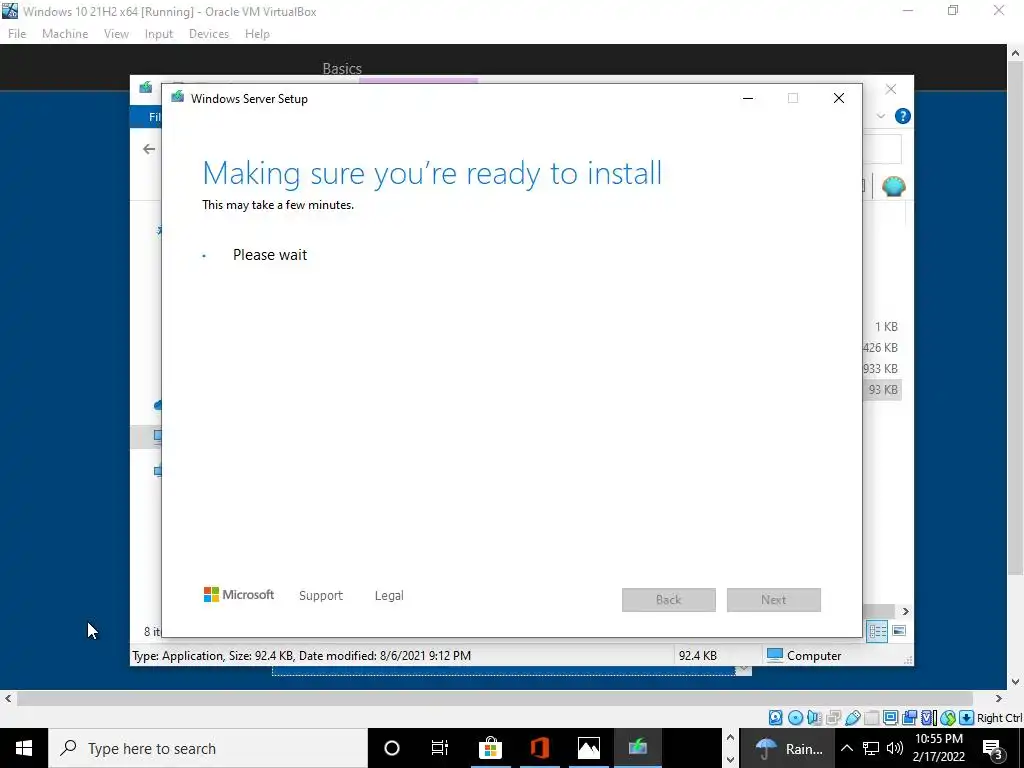Open Photos app from guest taskbar
Image resolution: width=1024 pixels, height=768 pixels.
tap(588, 748)
